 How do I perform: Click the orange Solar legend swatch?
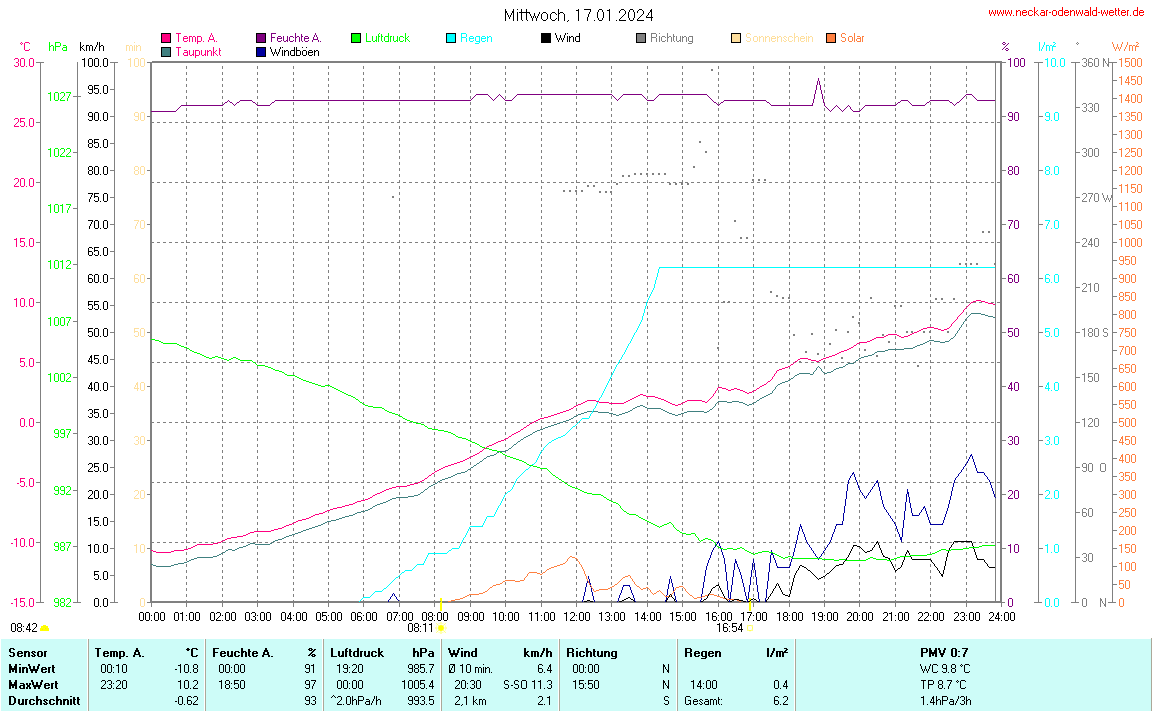[831, 38]
